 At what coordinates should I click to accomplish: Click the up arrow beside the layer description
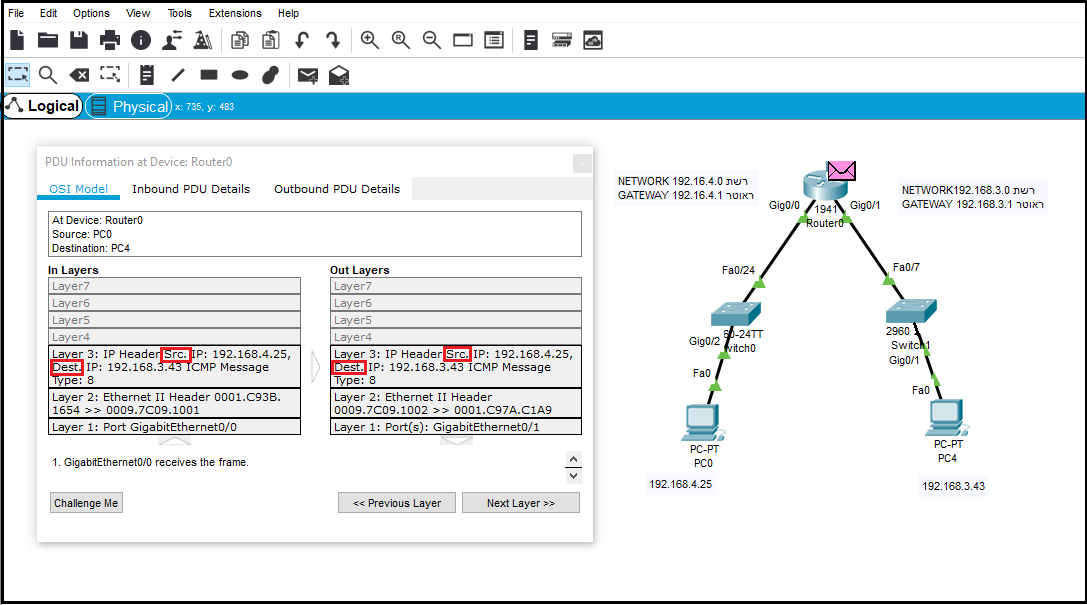click(x=573, y=459)
